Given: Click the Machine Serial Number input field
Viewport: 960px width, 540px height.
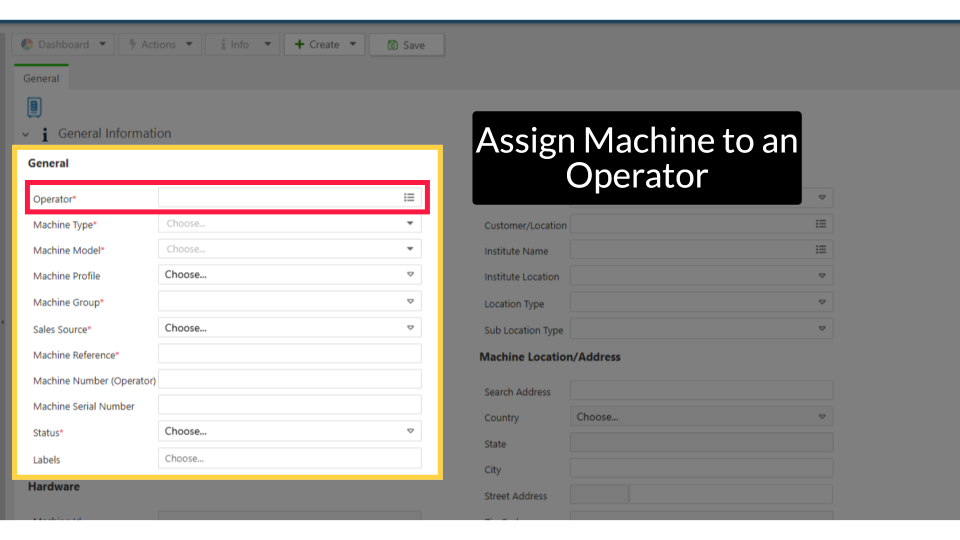Looking at the screenshot, I should coord(289,405).
